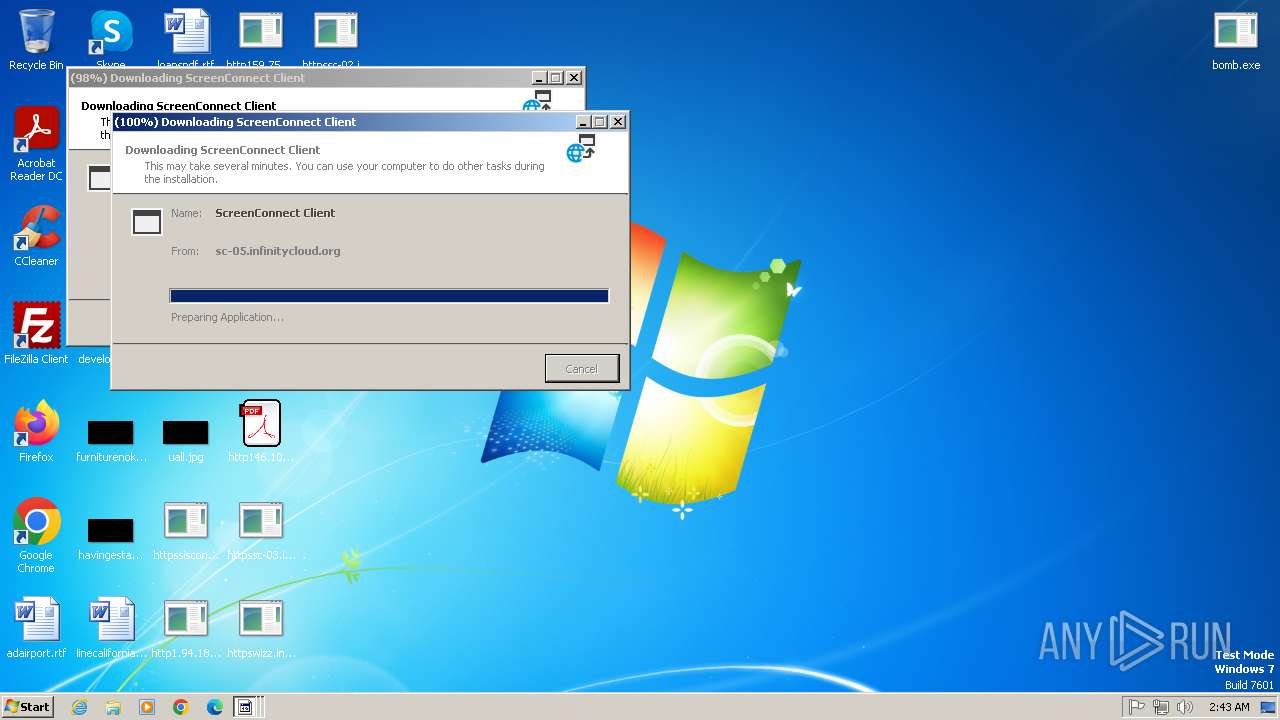The height and width of the screenshot is (720, 1280).
Task: Click the globe download icon in 100% dialog
Action: 581,149
